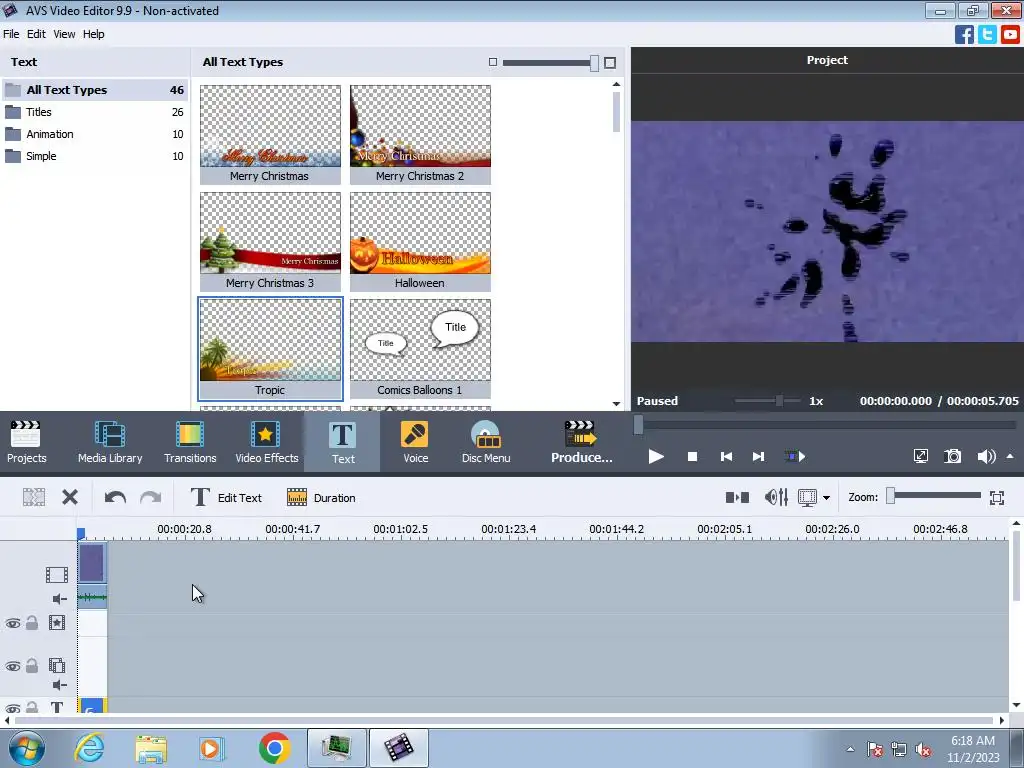Image resolution: width=1024 pixels, height=768 pixels.
Task: Switch to storyboard view icon
Action: 737,498
